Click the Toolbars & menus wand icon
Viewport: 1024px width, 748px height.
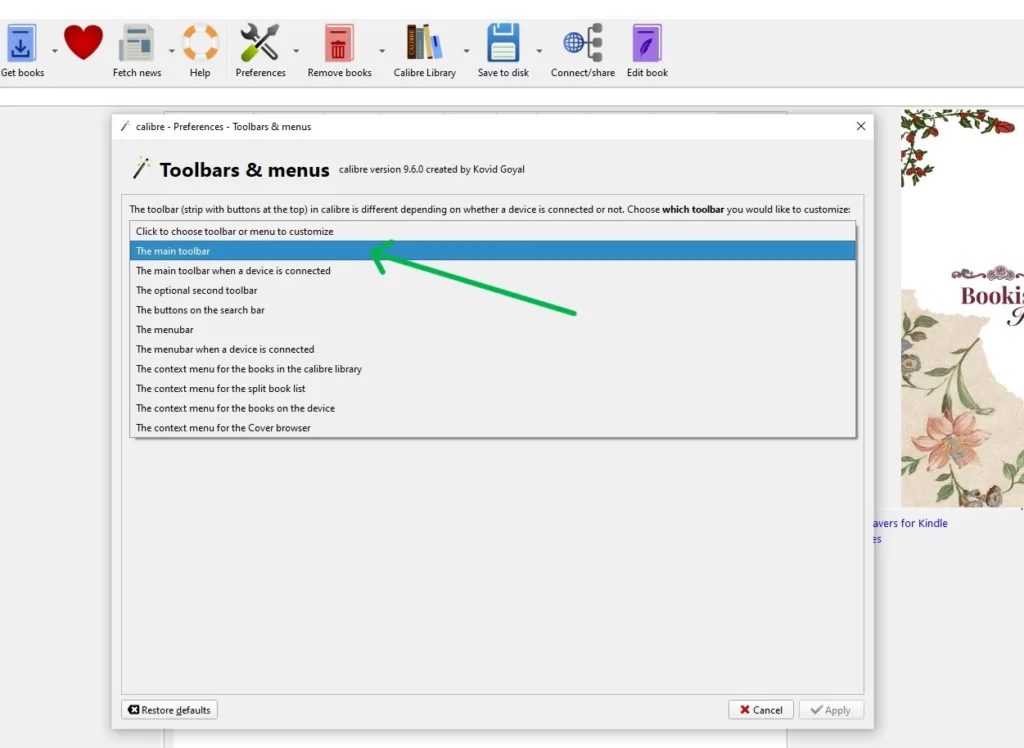pyautogui.click(x=141, y=169)
